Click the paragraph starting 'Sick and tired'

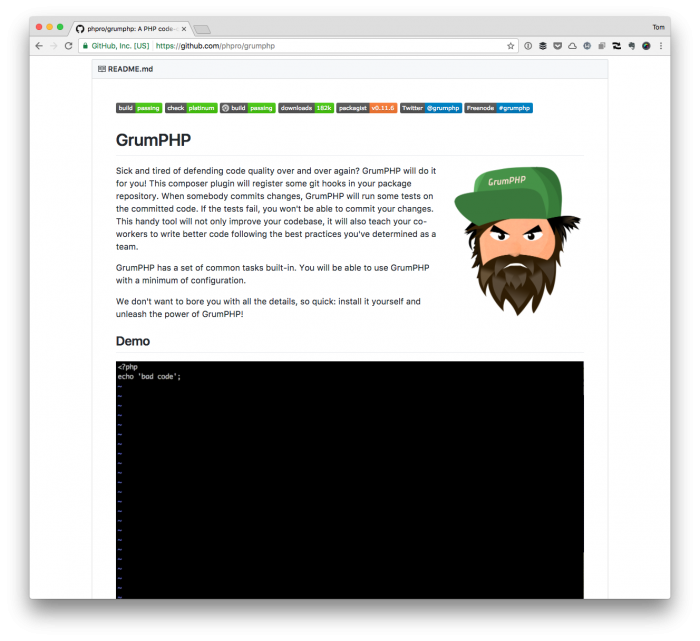click(276, 209)
